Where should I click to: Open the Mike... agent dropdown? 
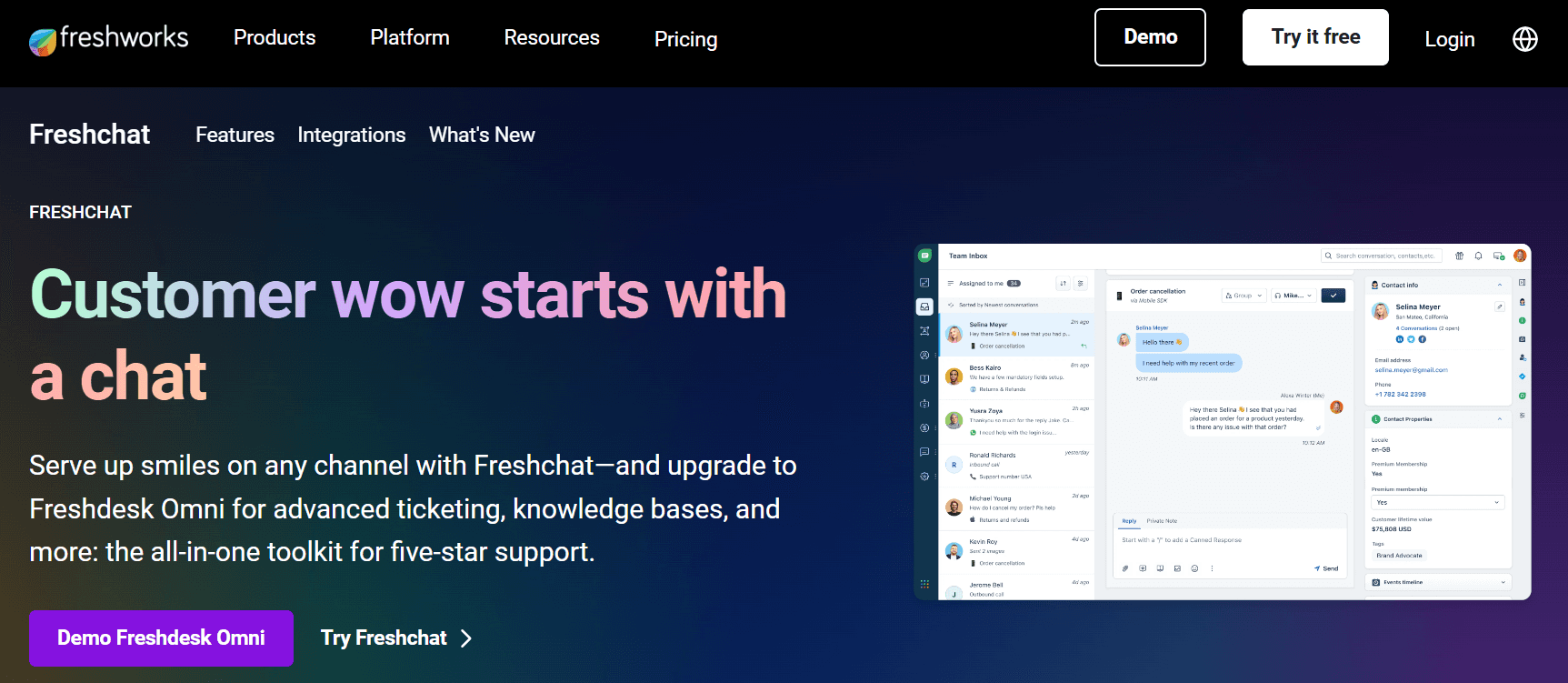click(x=1293, y=296)
